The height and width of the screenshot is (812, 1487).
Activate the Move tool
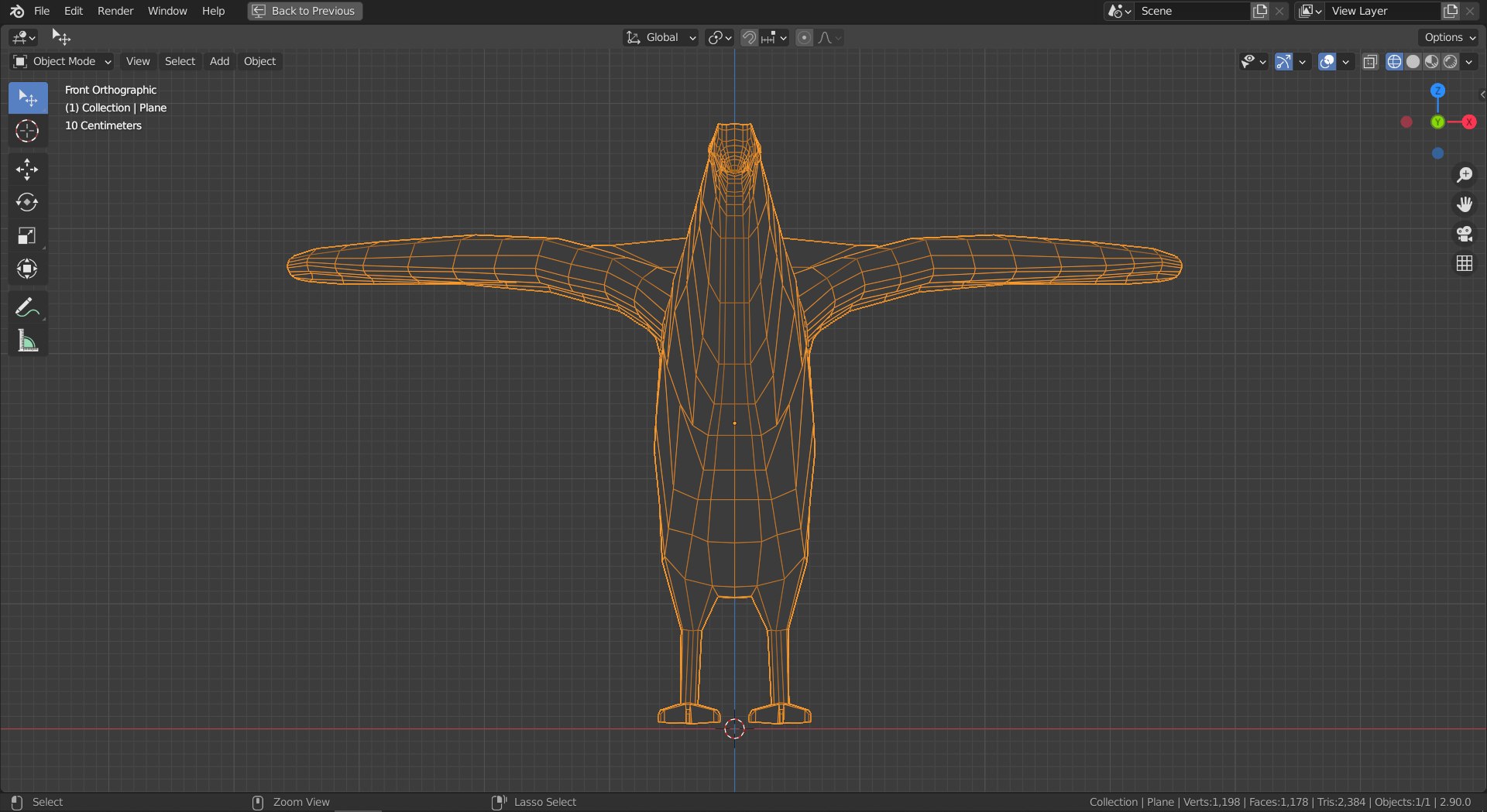28,170
